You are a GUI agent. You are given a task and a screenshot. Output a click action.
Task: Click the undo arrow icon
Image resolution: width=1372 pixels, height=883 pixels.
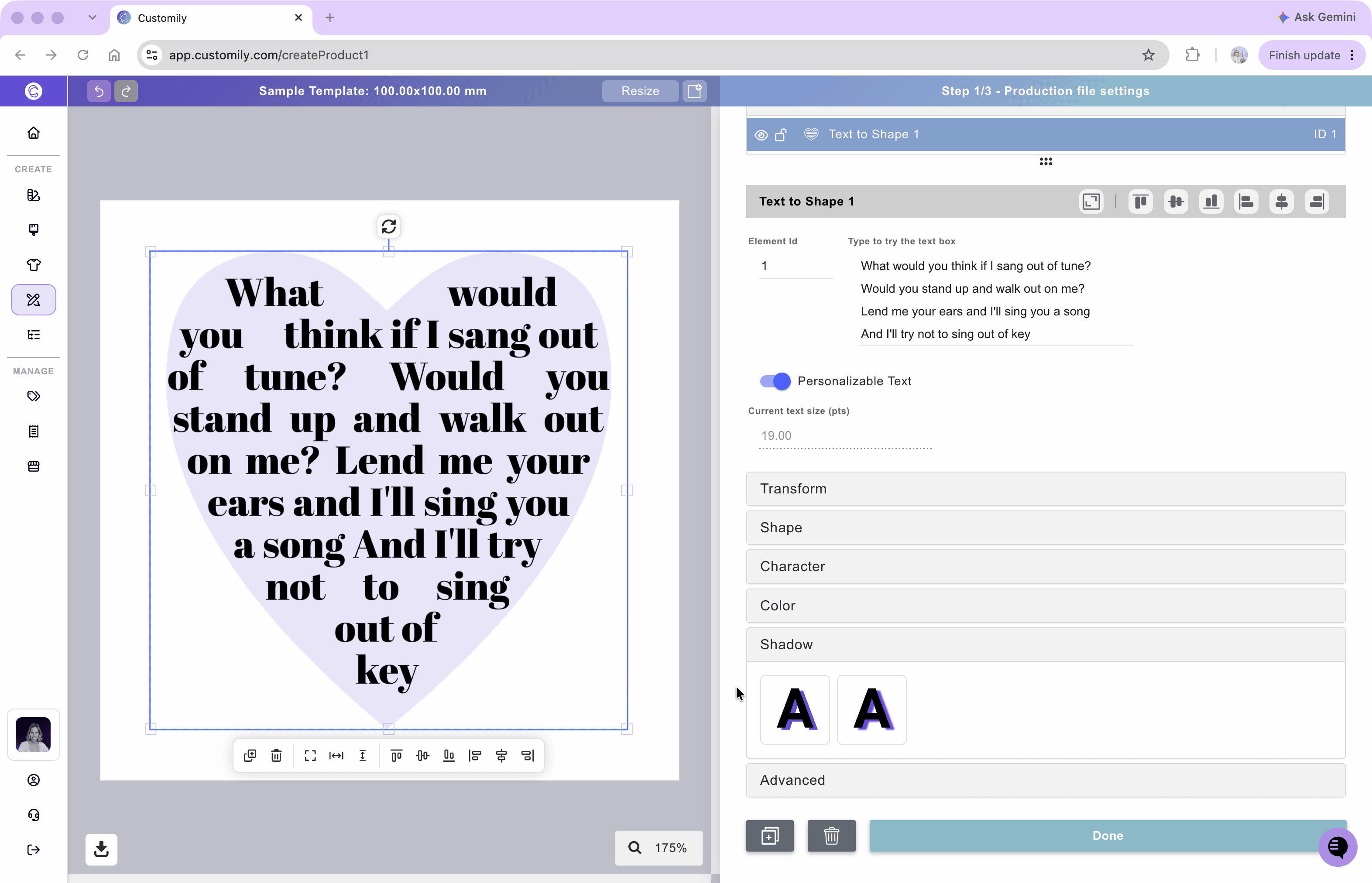(x=99, y=91)
